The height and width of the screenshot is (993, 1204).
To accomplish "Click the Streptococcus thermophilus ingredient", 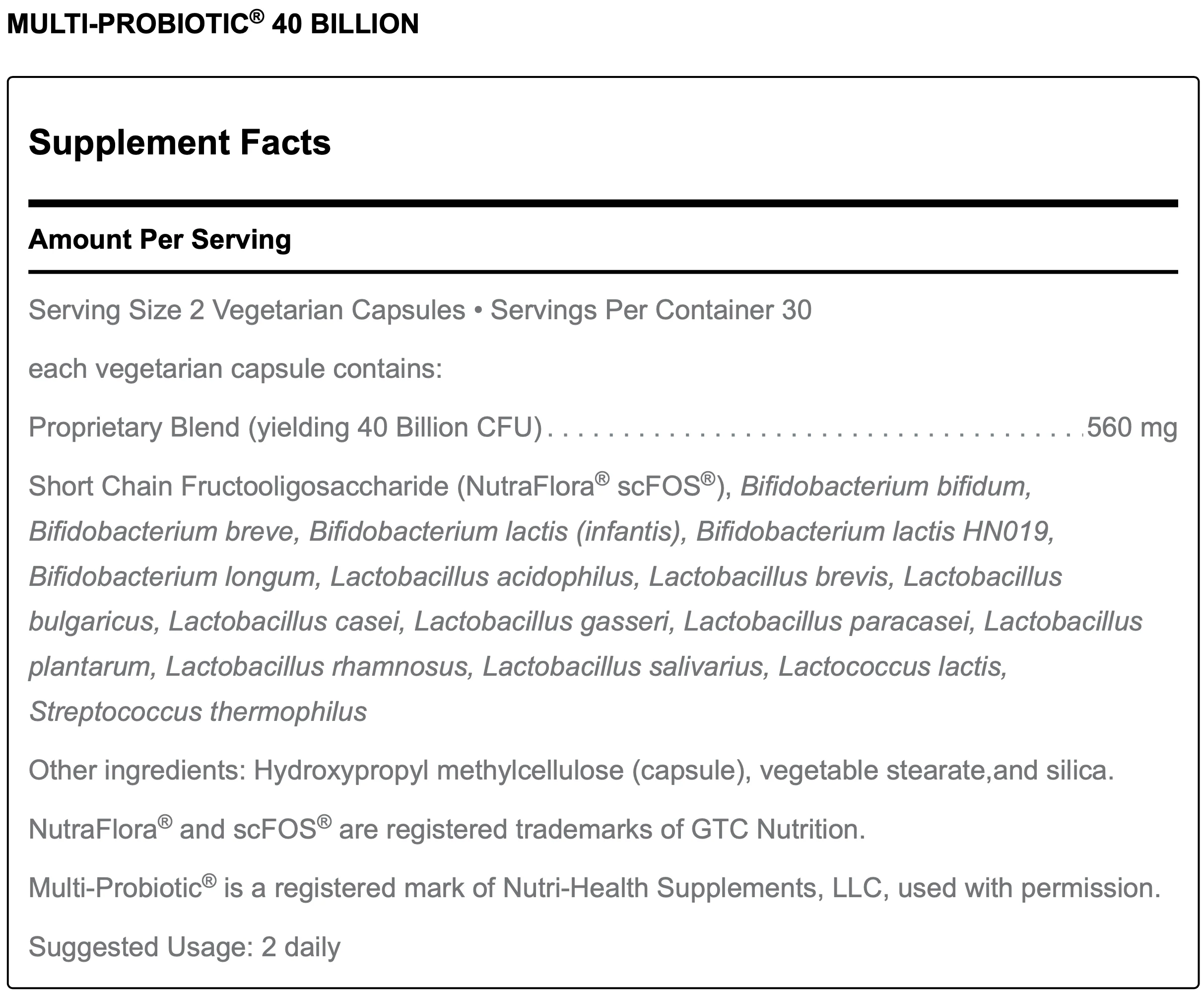I will click(198, 712).
